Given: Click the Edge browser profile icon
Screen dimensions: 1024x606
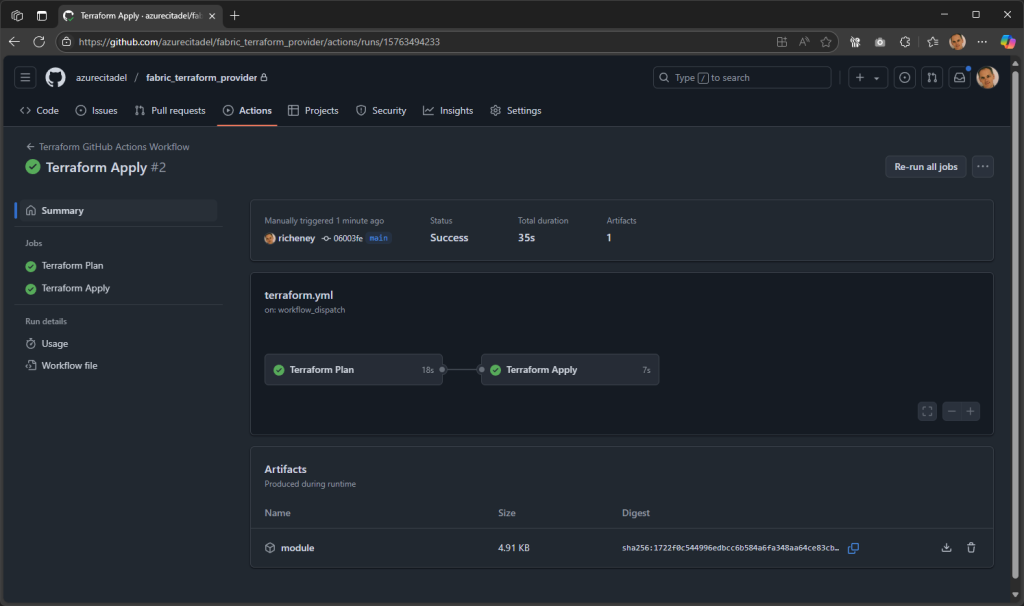Looking at the screenshot, I should click(955, 42).
